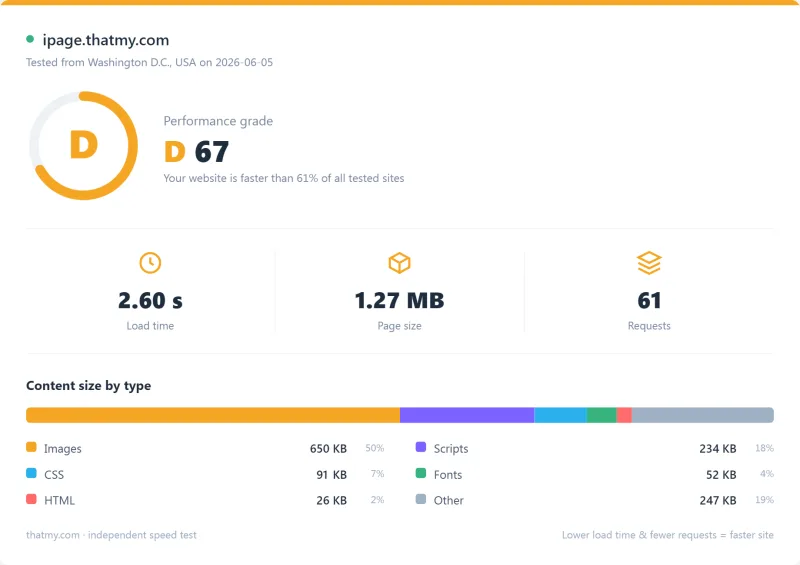Click the 7% CSS percentage
The height and width of the screenshot is (565, 800).
pyautogui.click(x=377, y=474)
